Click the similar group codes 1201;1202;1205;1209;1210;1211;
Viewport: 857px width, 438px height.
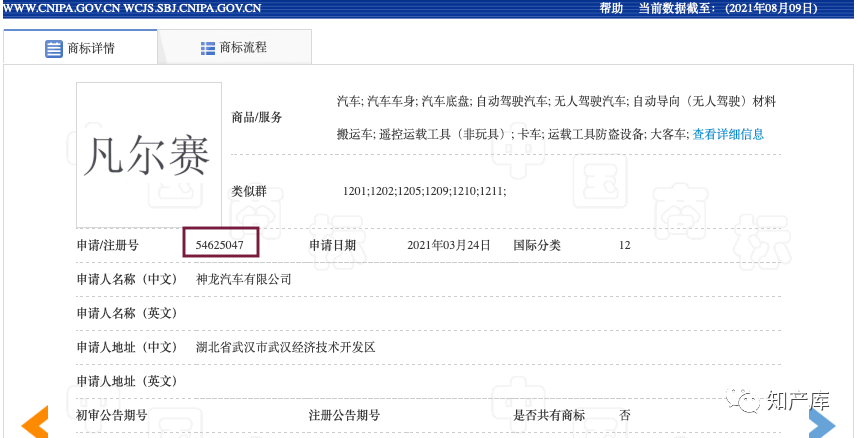(425, 191)
